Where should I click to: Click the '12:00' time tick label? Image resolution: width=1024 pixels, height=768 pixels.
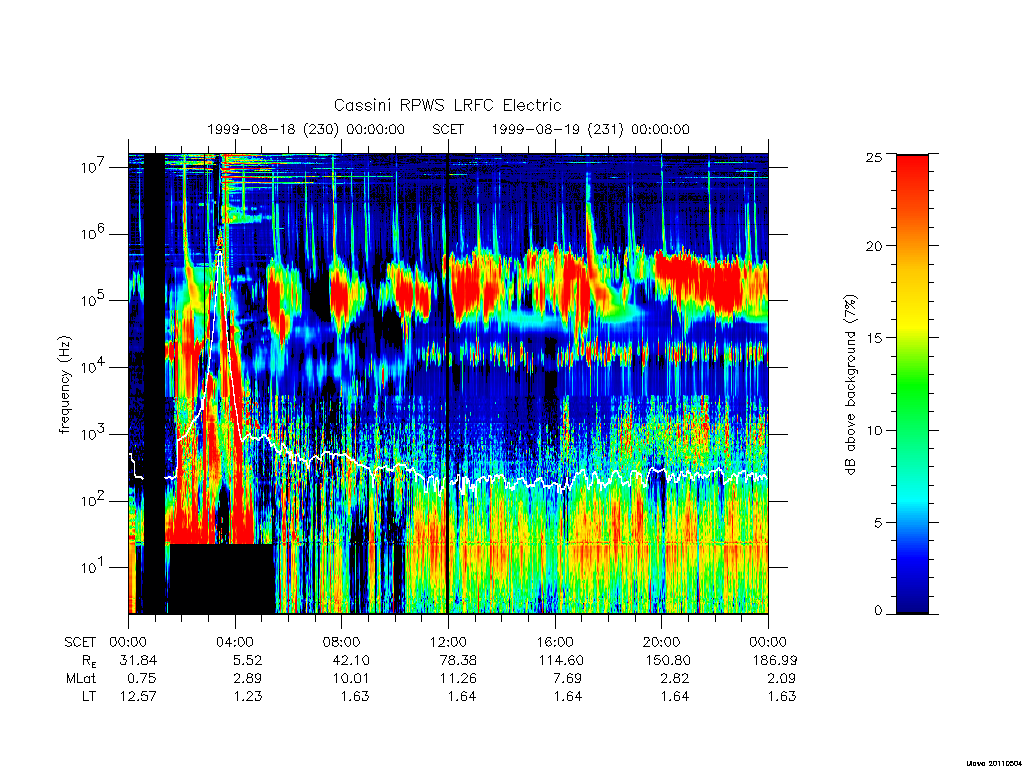click(x=448, y=642)
